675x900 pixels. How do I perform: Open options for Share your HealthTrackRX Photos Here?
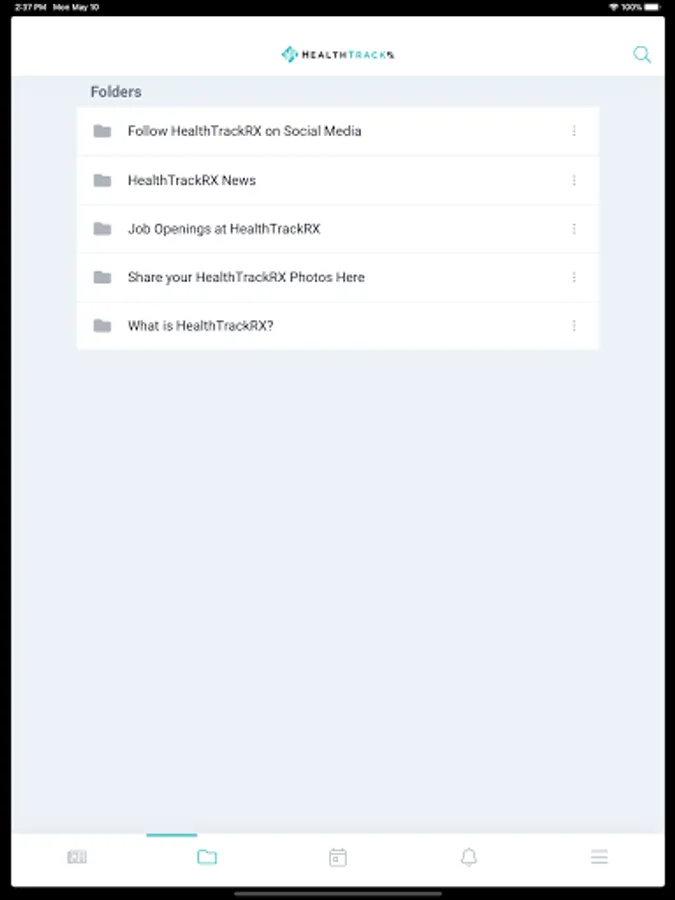tap(574, 277)
